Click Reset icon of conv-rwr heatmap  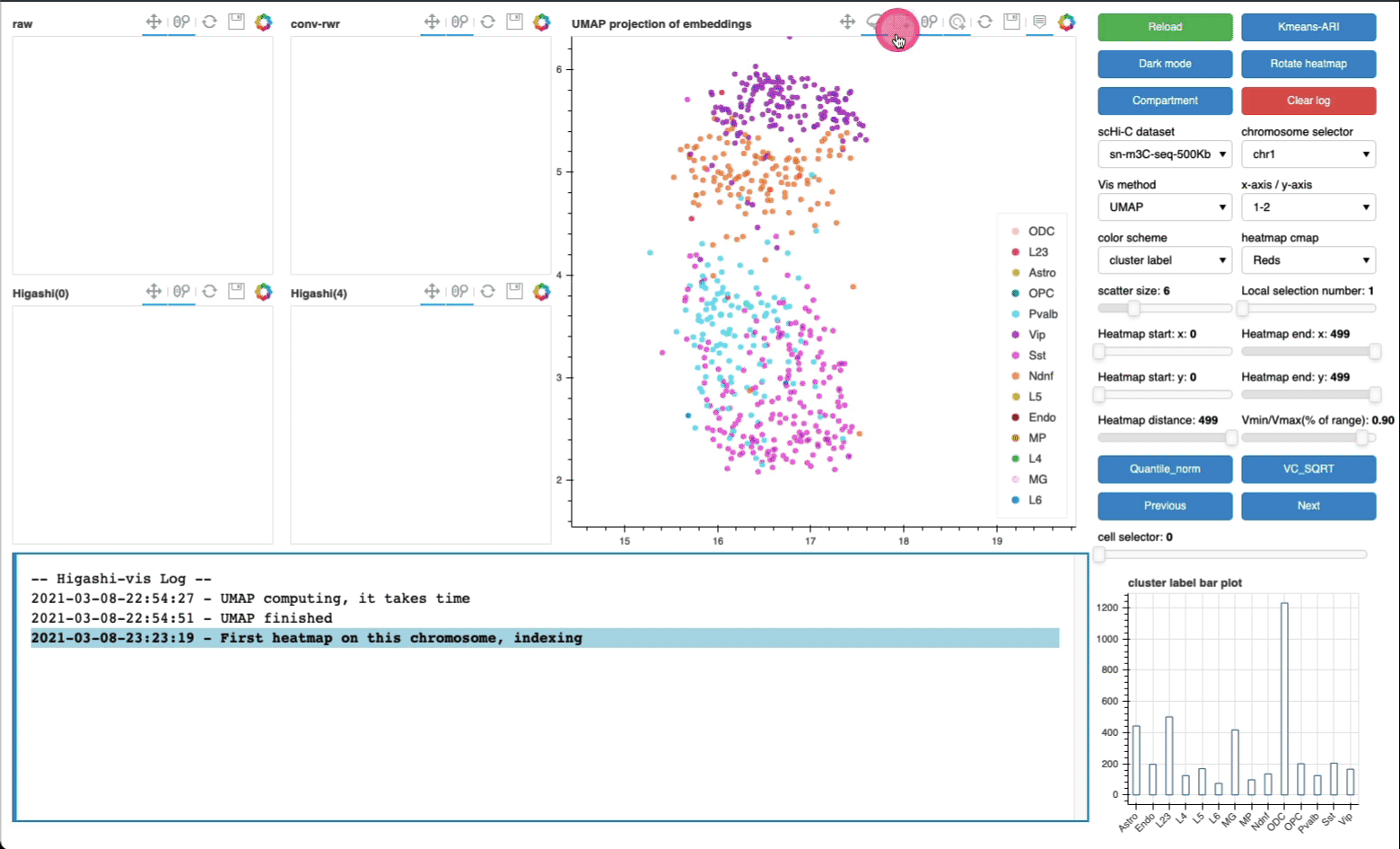(487, 22)
